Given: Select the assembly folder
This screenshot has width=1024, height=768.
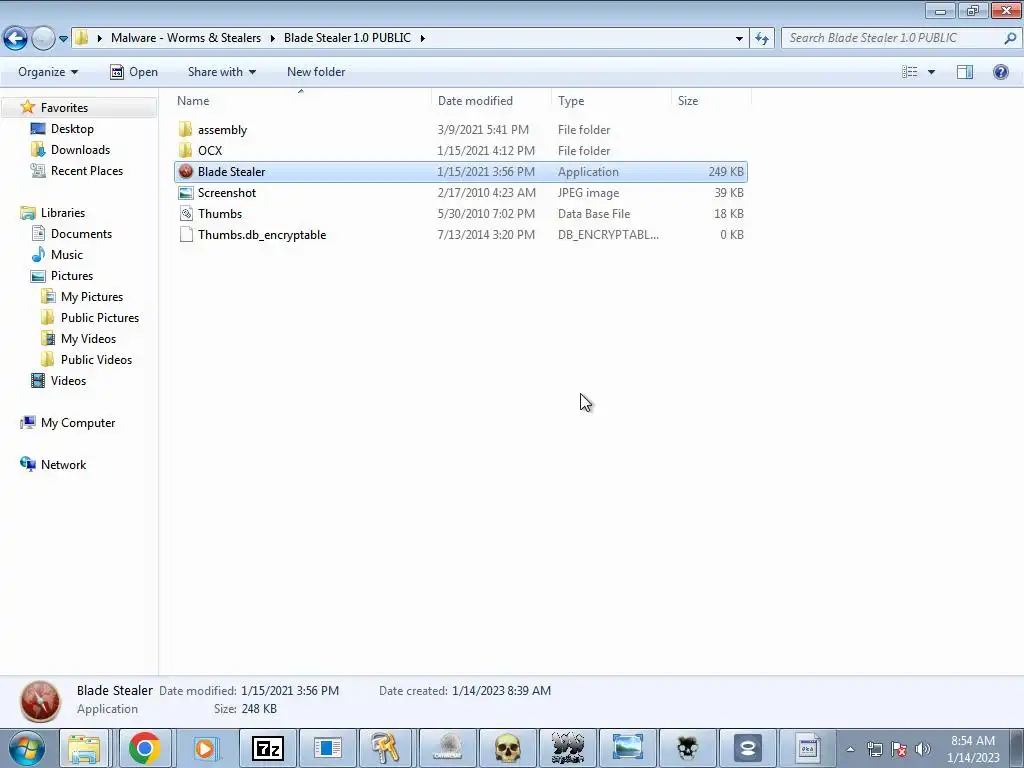Looking at the screenshot, I should tap(461, 130).
